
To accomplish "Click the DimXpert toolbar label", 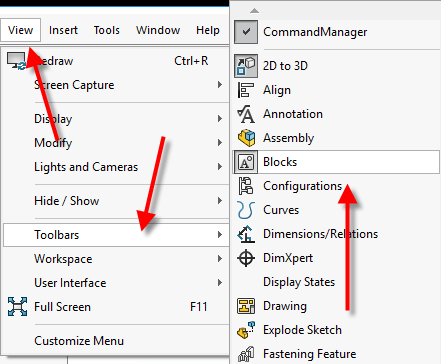I will click(x=288, y=258).
